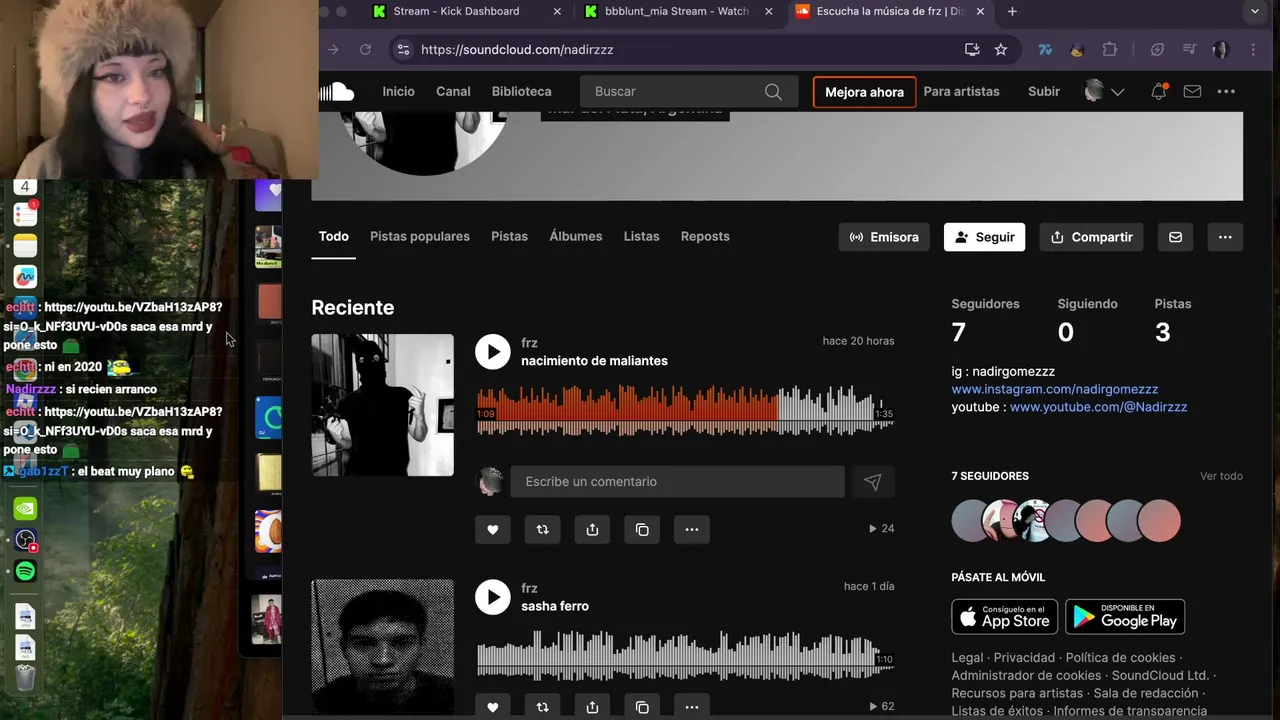The height and width of the screenshot is (720, 1280).
Task: Open the tab search chevron
Action: [1255, 11]
